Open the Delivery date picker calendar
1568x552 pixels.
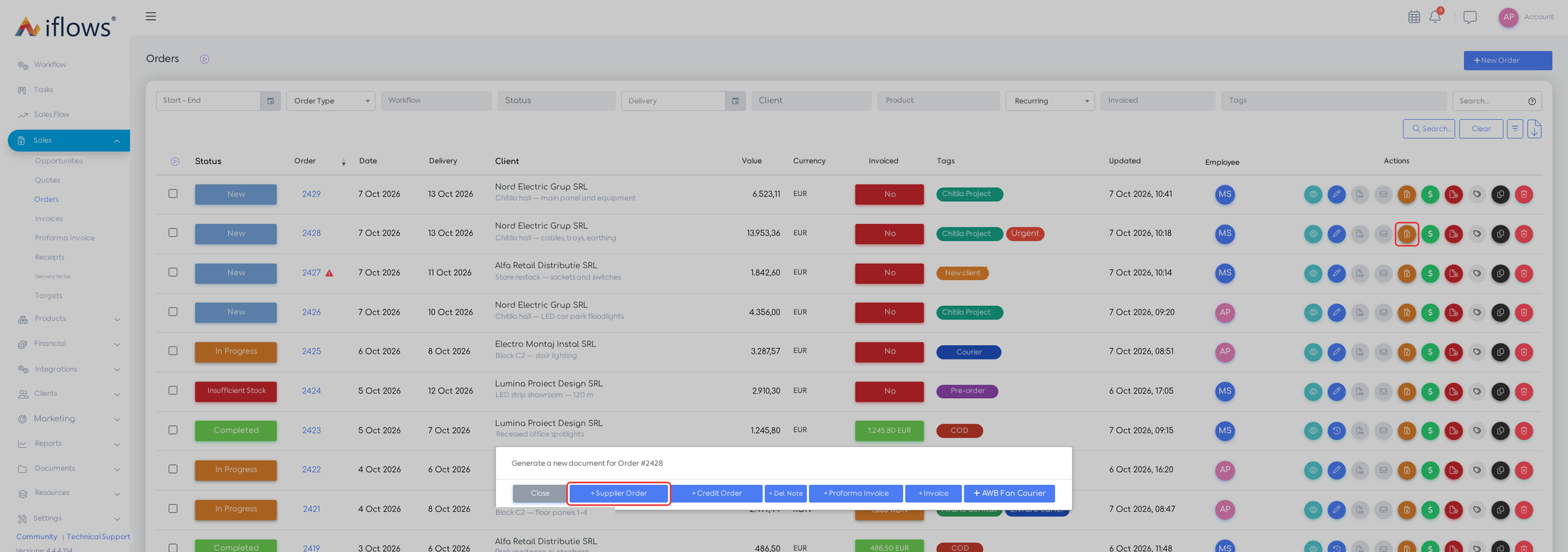[x=736, y=101]
